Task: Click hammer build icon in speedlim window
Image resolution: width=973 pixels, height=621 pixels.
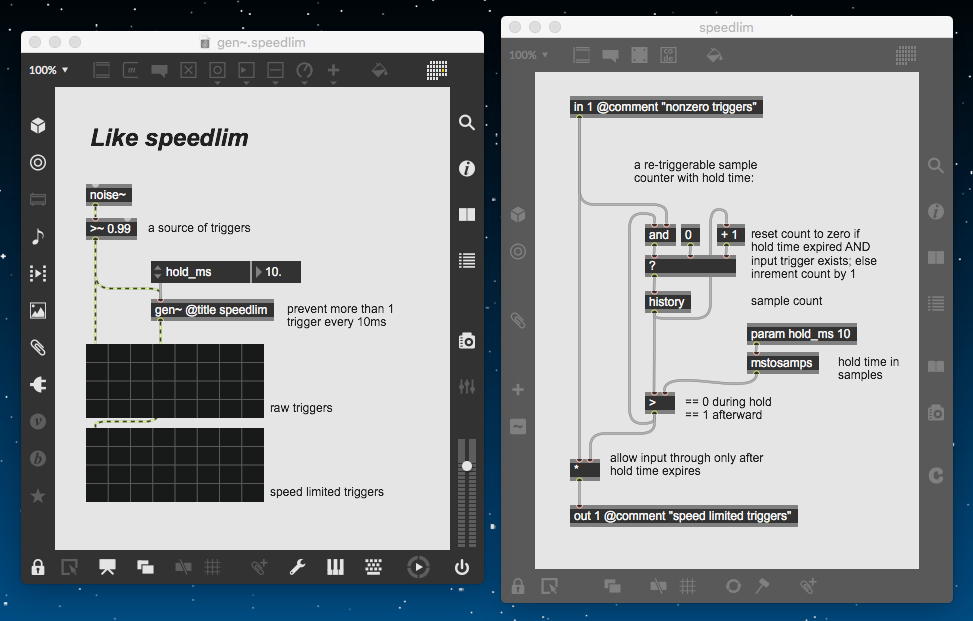Action: [763, 586]
